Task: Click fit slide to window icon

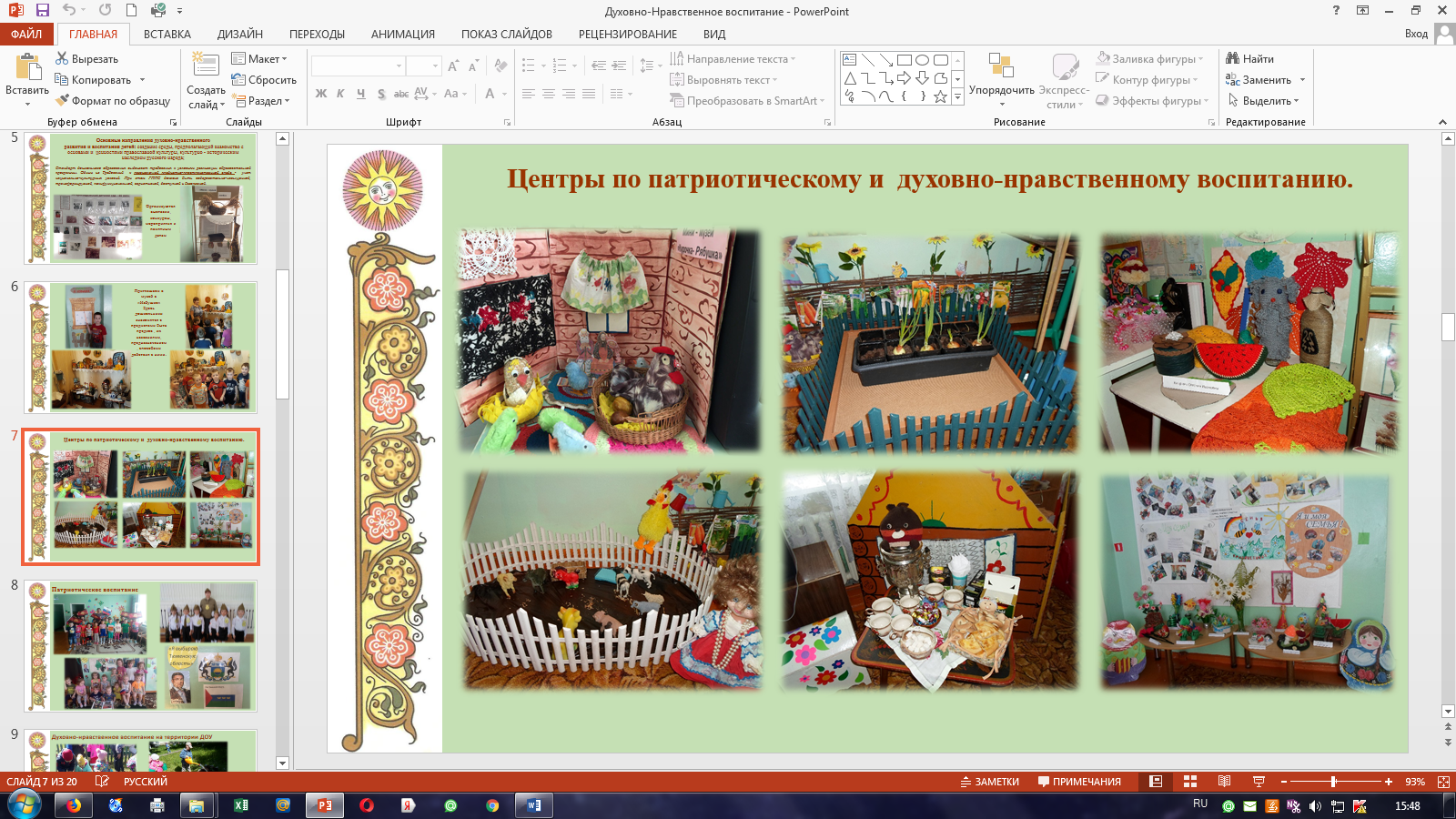Action: (1443, 782)
